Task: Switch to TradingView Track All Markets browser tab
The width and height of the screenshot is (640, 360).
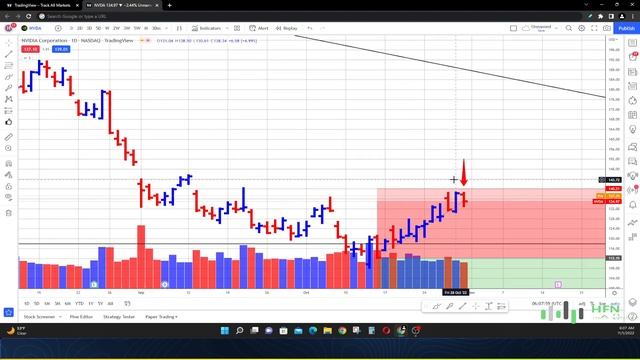Action: click(x=42, y=5)
